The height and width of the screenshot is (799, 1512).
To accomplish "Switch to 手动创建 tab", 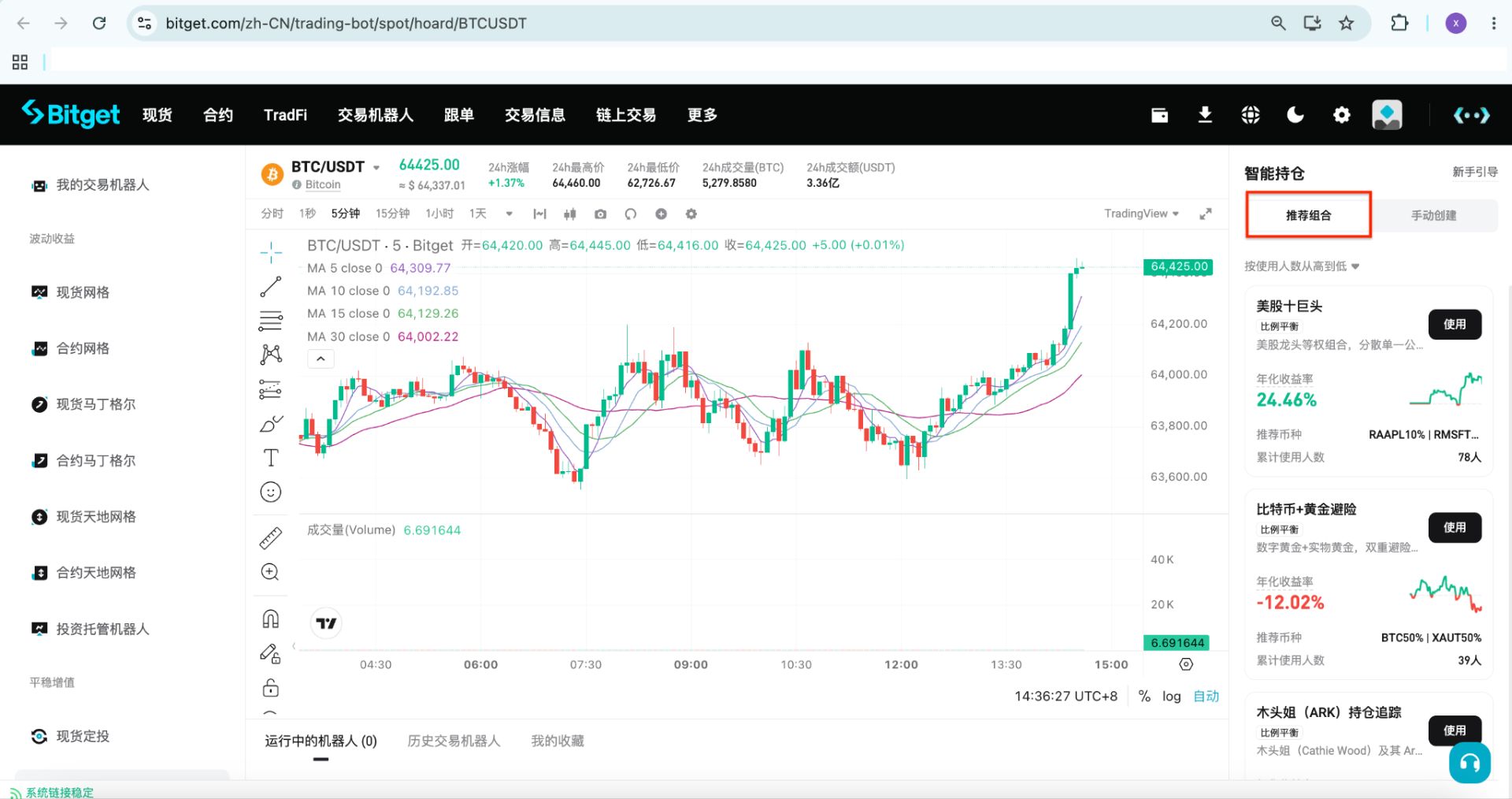I will click(1433, 215).
